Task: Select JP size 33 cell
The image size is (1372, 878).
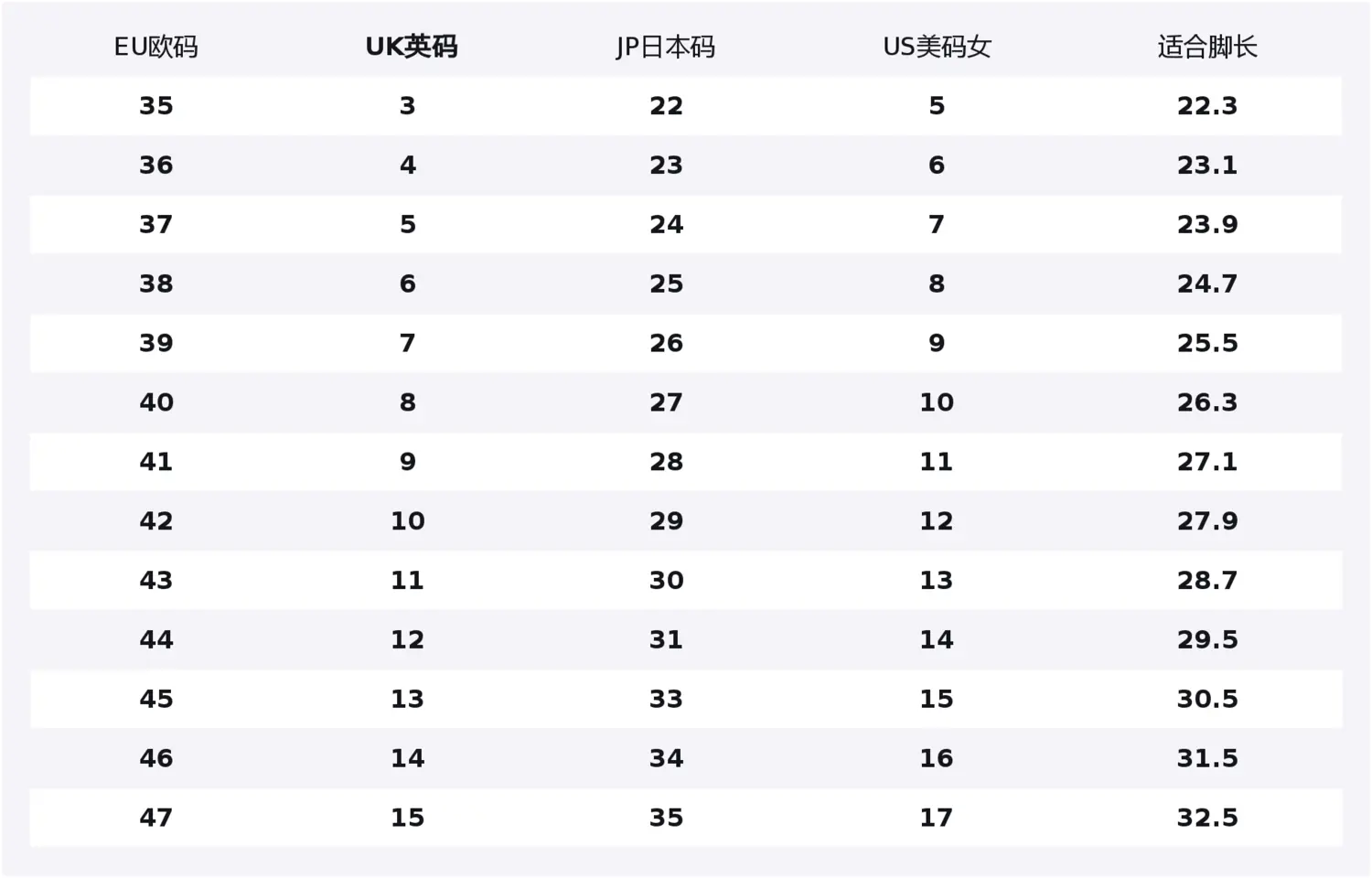Action: 666,699
